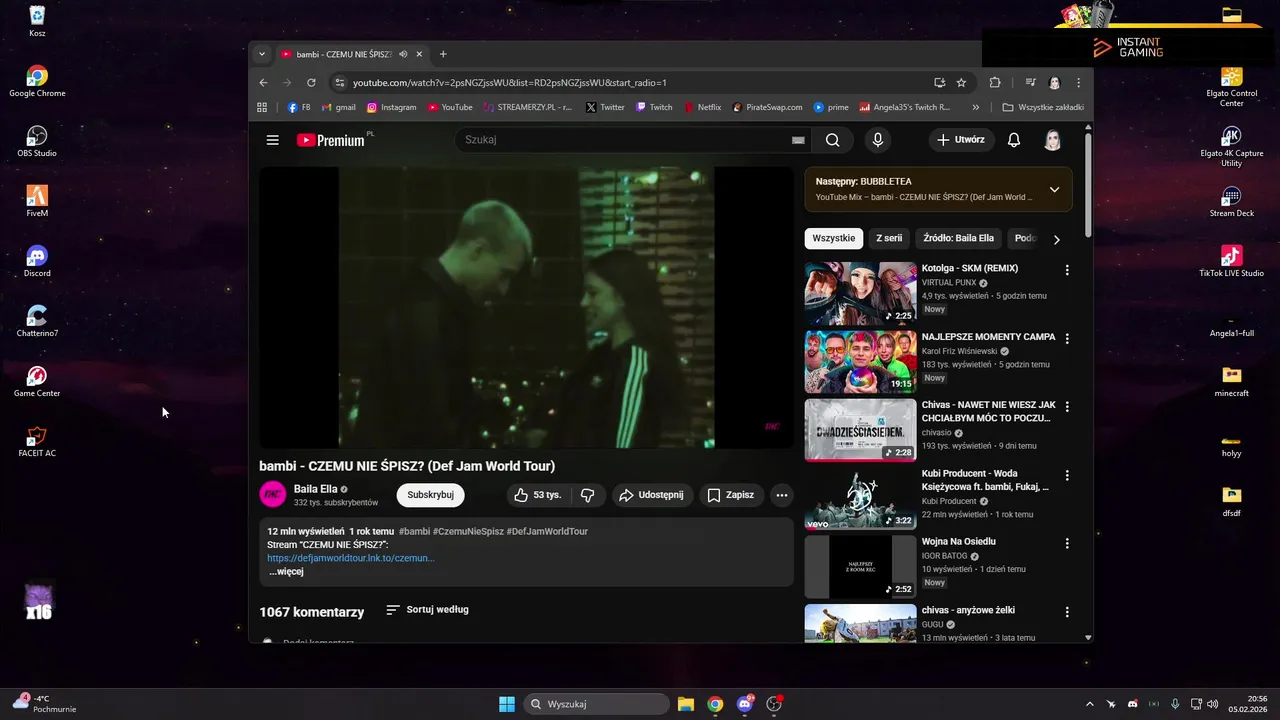Open the defjamworldtour.lnk.to link

coord(350,558)
